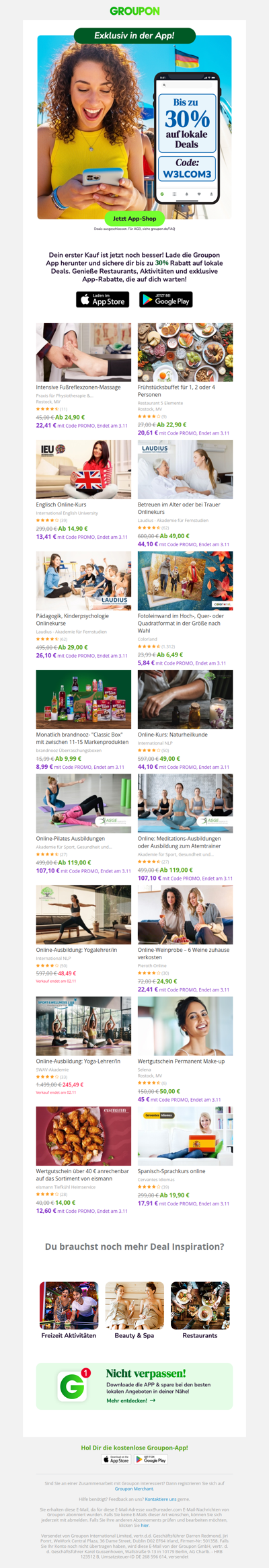
Task: Select the Online-Weinprobe deal image
Action: pos(185,914)
